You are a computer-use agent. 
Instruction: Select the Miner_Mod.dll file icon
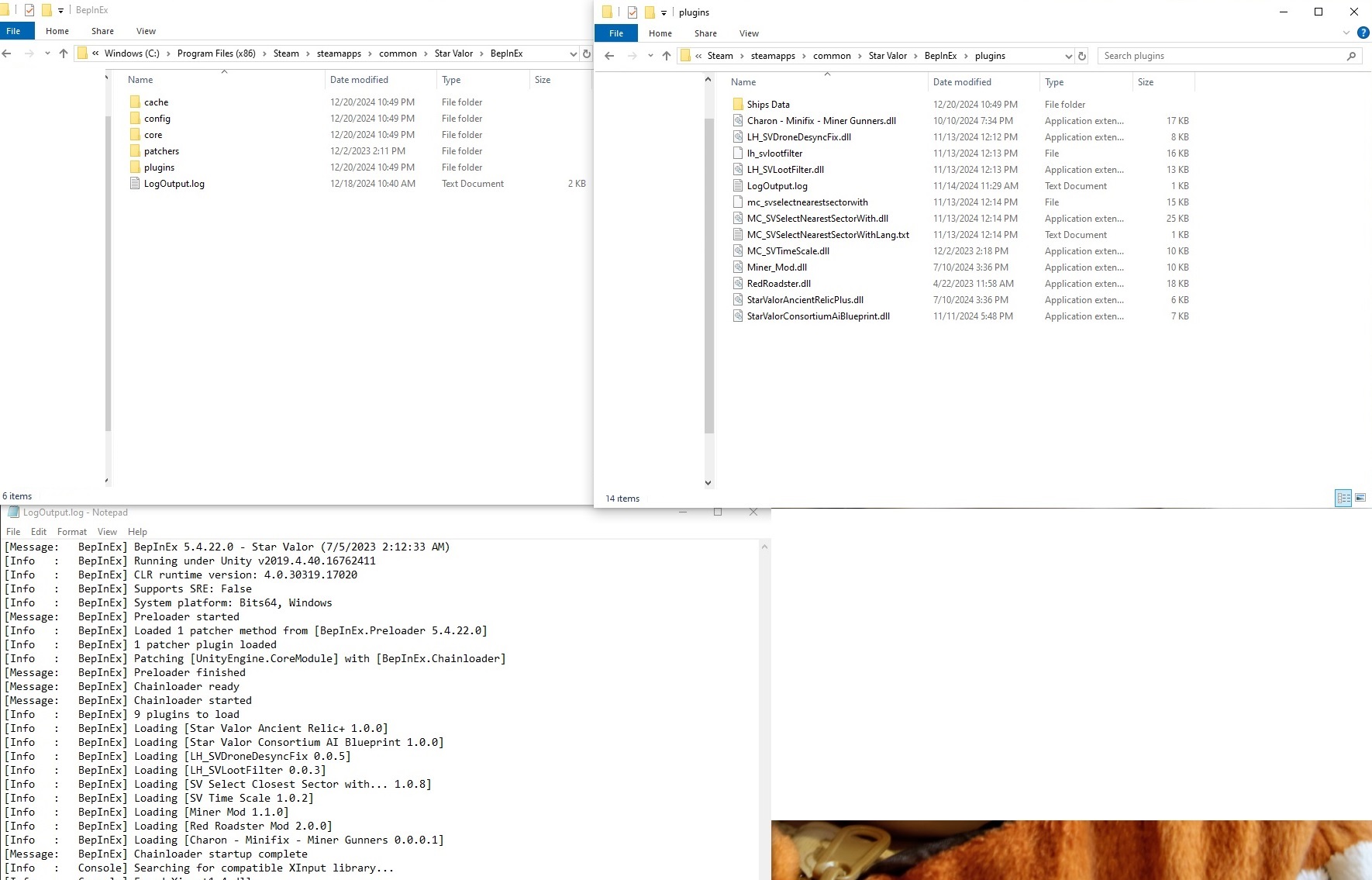(738, 267)
